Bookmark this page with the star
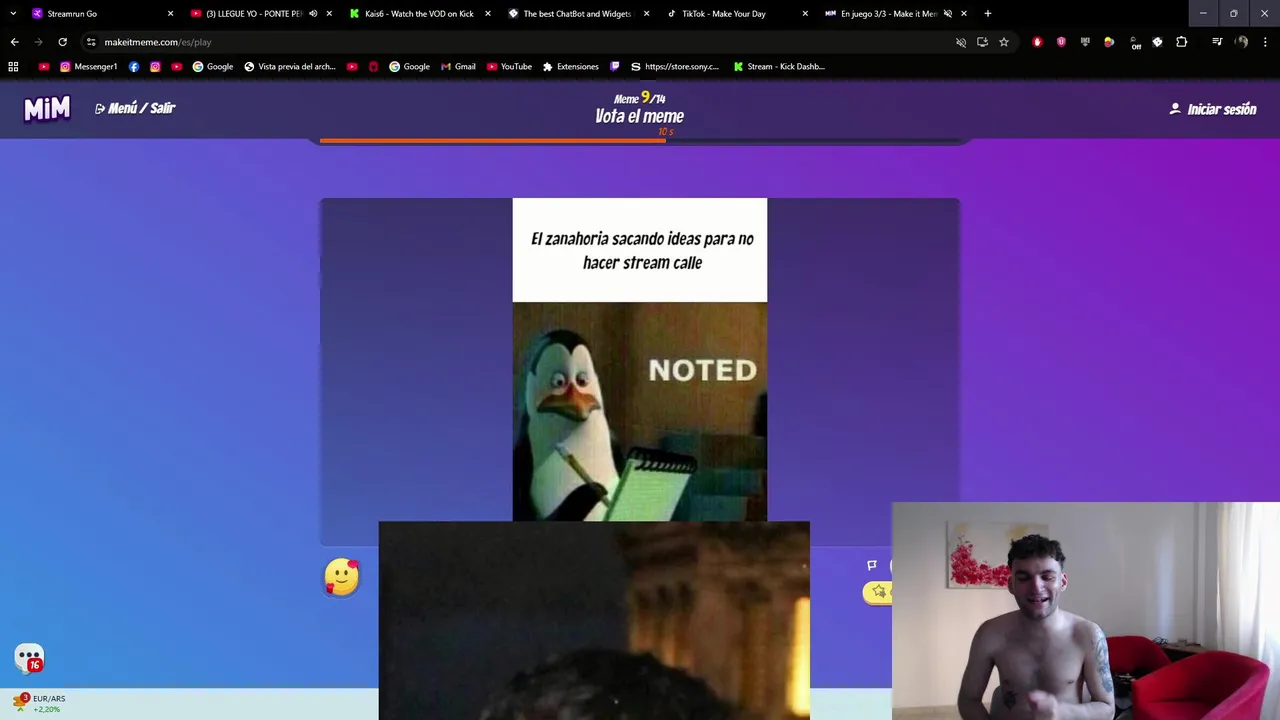 [1004, 42]
